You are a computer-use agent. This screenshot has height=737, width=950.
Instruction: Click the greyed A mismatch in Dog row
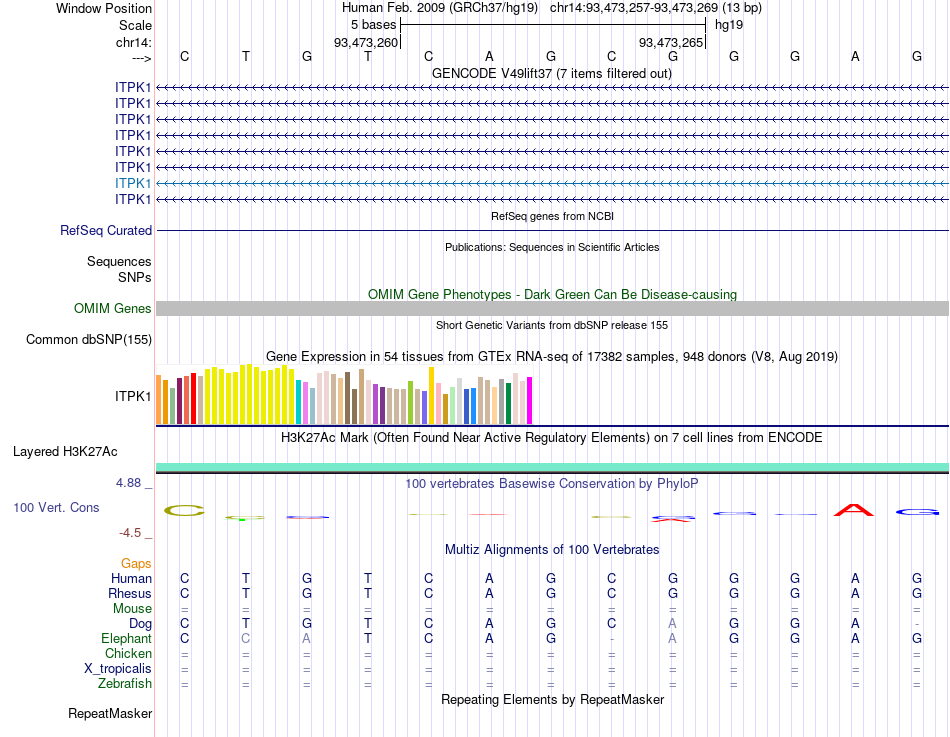coord(673,624)
